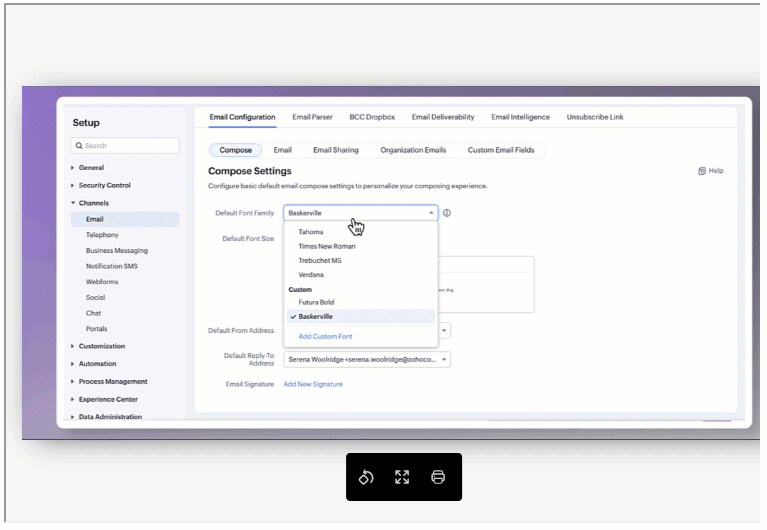Click the Help icon in Compose Settings
The image size is (767, 530).
(x=701, y=171)
